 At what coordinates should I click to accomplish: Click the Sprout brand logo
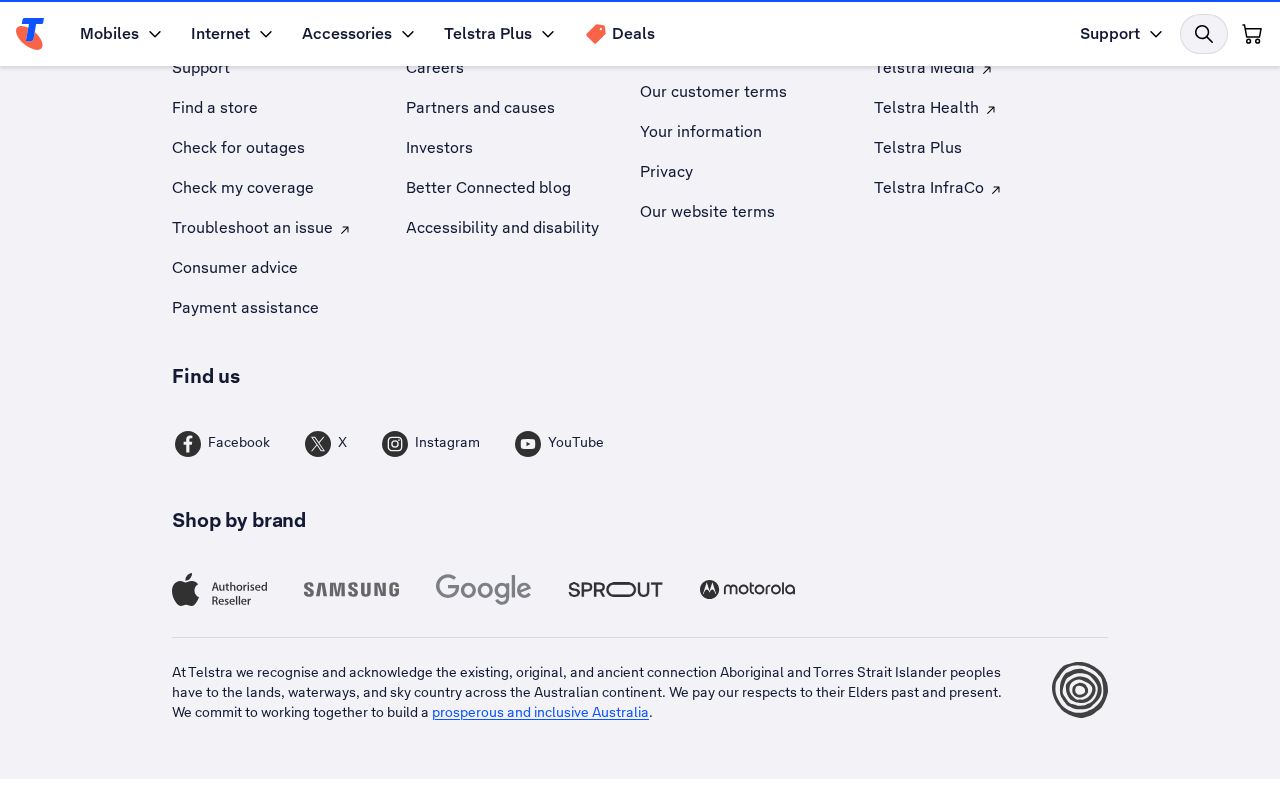click(x=616, y=590)
